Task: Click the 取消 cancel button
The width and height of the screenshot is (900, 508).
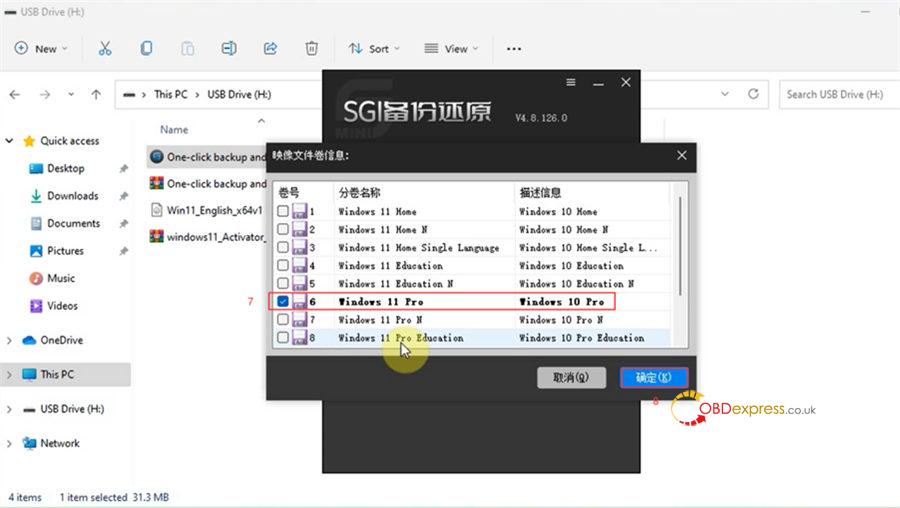Action: tap(571, 378)
